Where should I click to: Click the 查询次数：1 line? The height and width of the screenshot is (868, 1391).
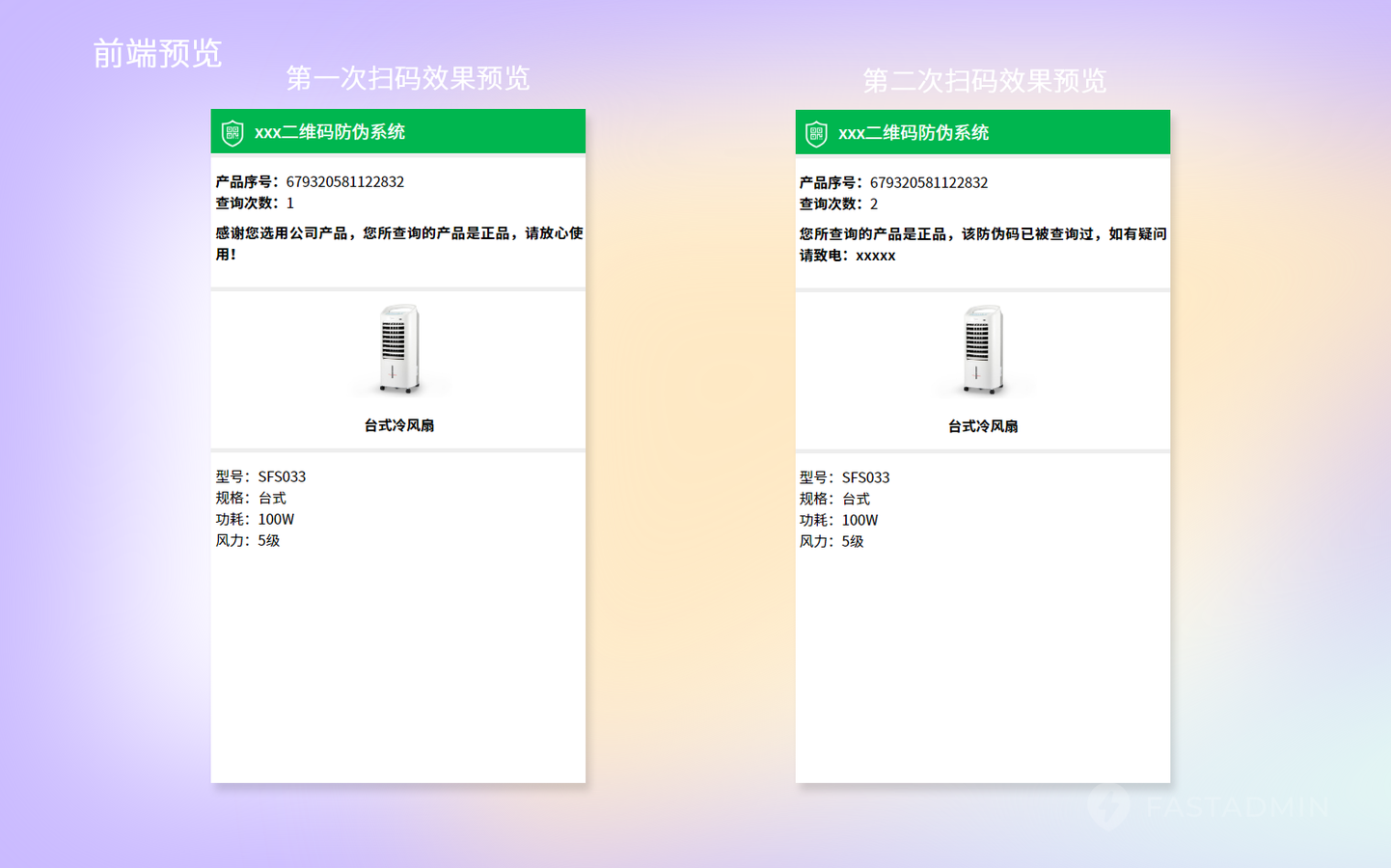255,203
